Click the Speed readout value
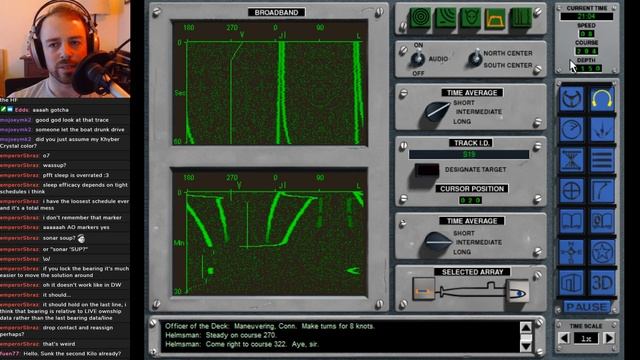640x360 pixels. [587, 33]
